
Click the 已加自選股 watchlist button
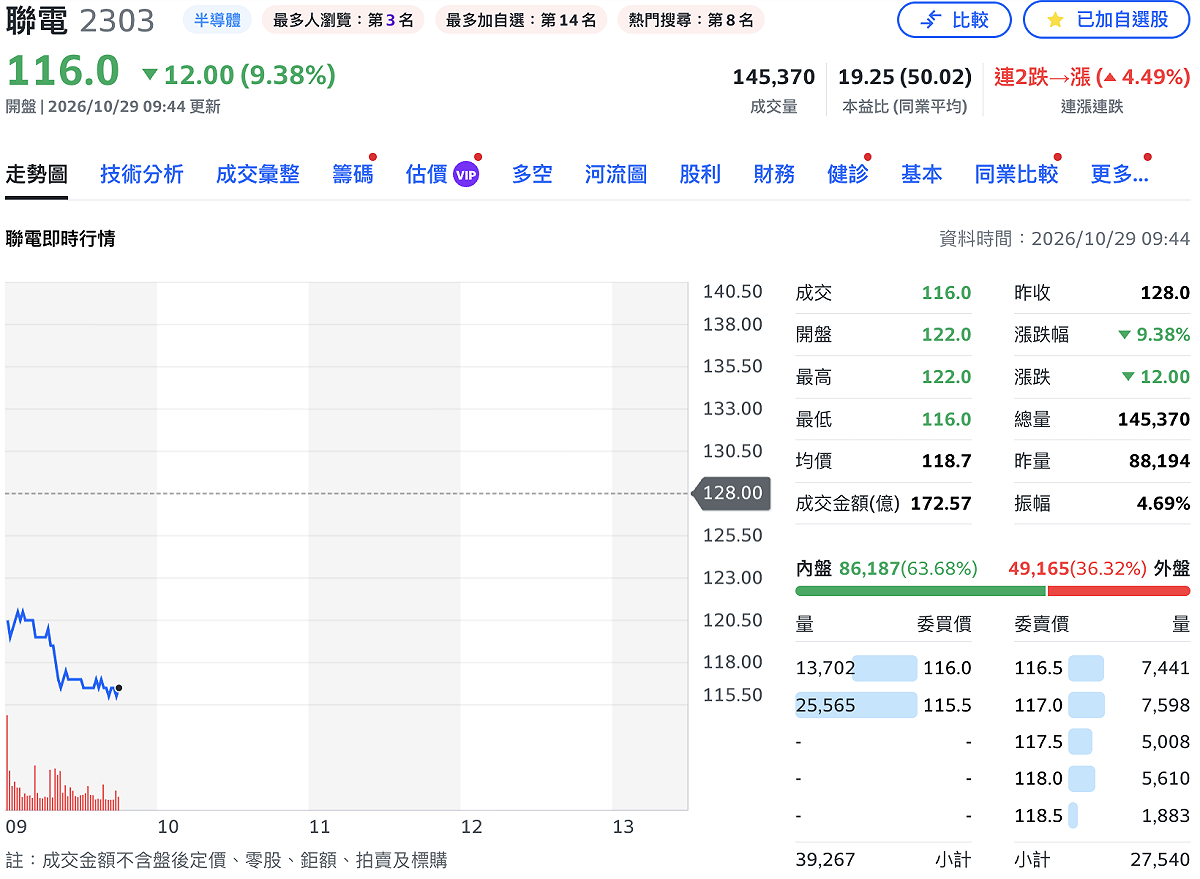[1107, 20]
